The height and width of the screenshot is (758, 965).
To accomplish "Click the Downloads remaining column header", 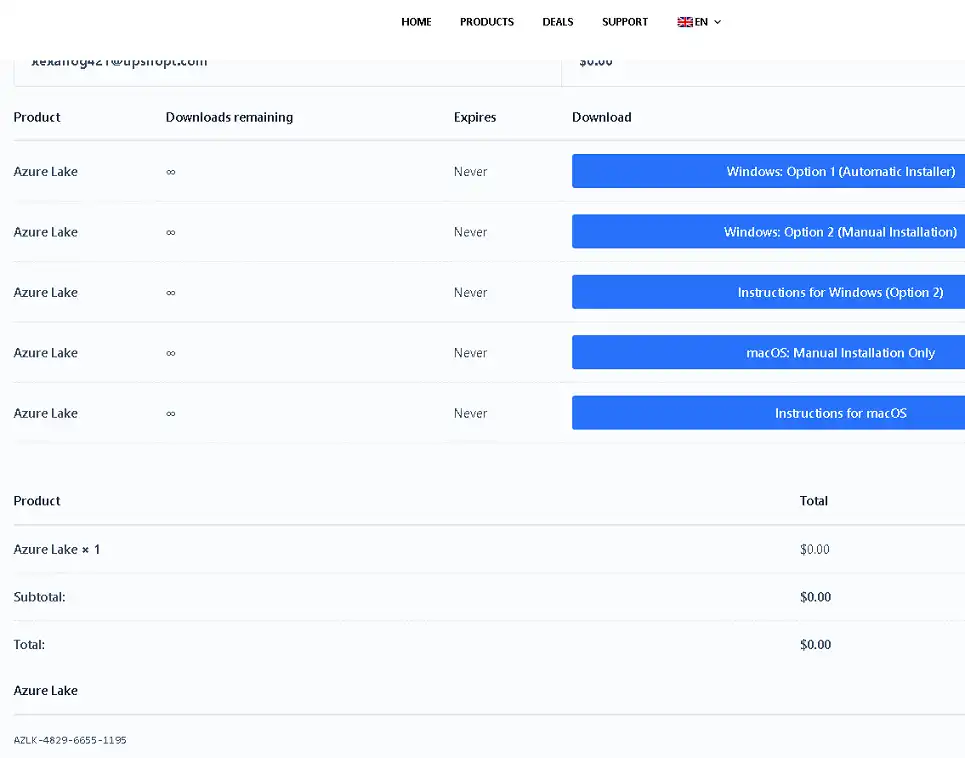I will (x=229, y=117).
